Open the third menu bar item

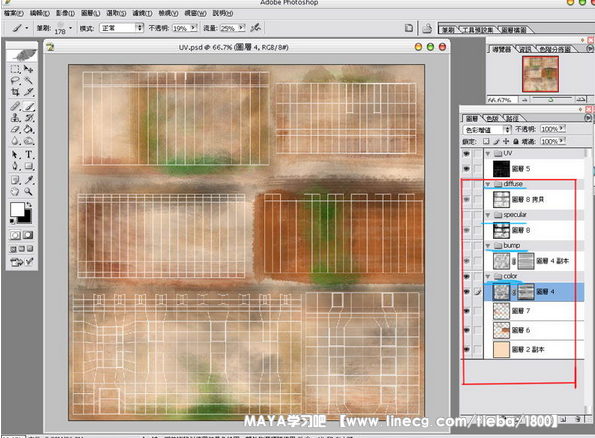(65, 13)
